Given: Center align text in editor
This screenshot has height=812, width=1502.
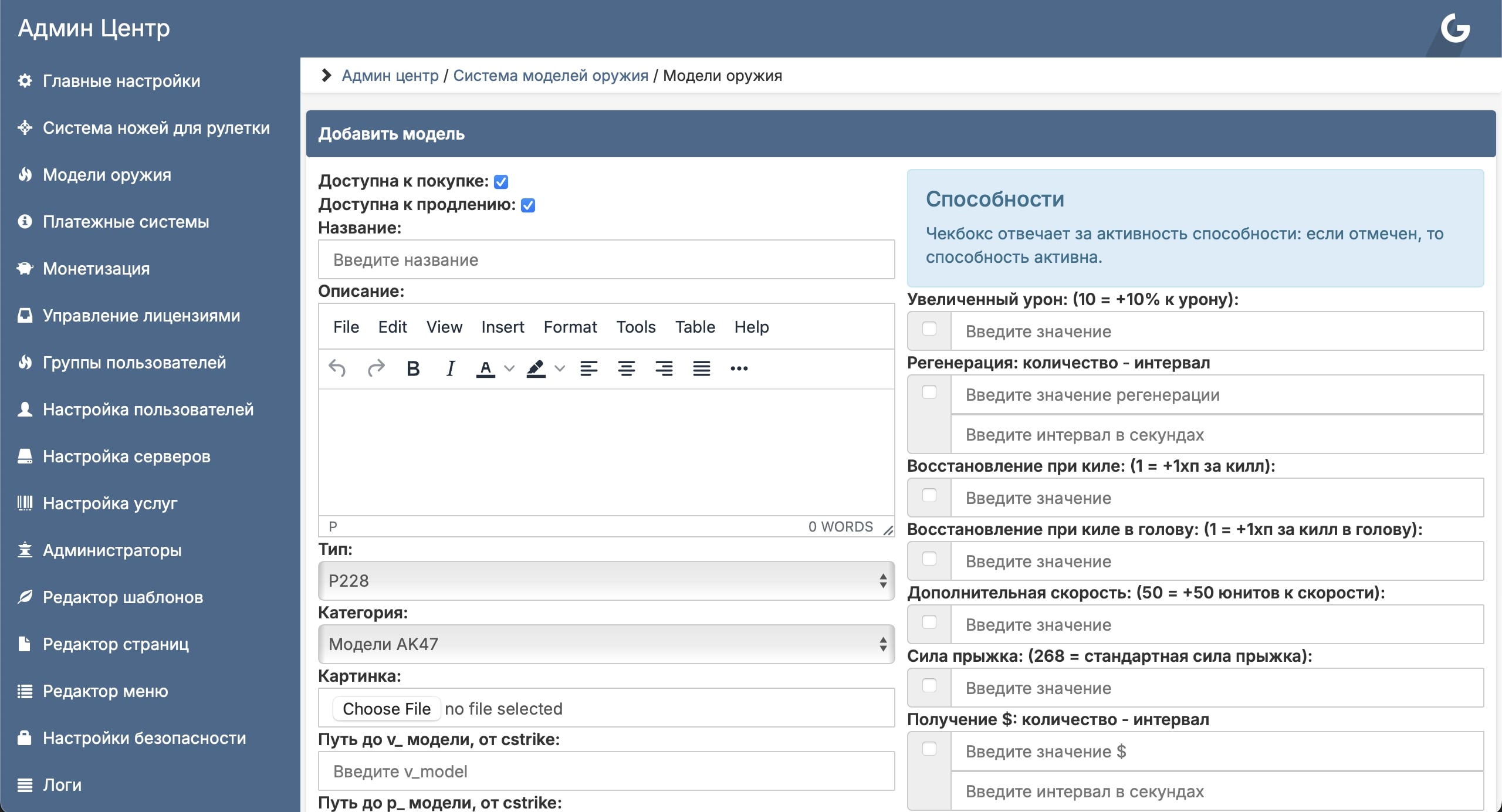Looking at the screenshot, I should point(626,368).
